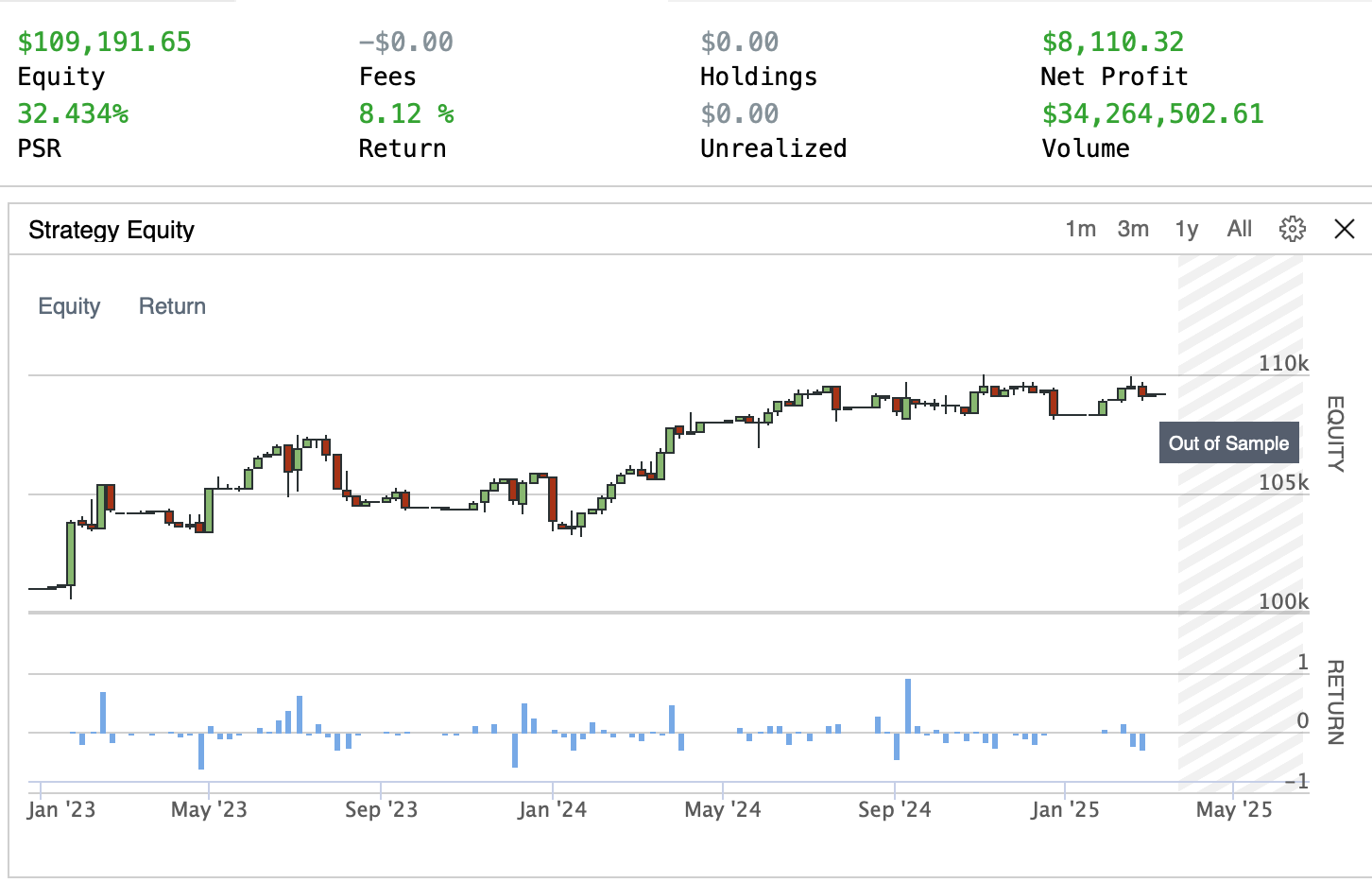Click the Jan '25 axis label

1065,809
